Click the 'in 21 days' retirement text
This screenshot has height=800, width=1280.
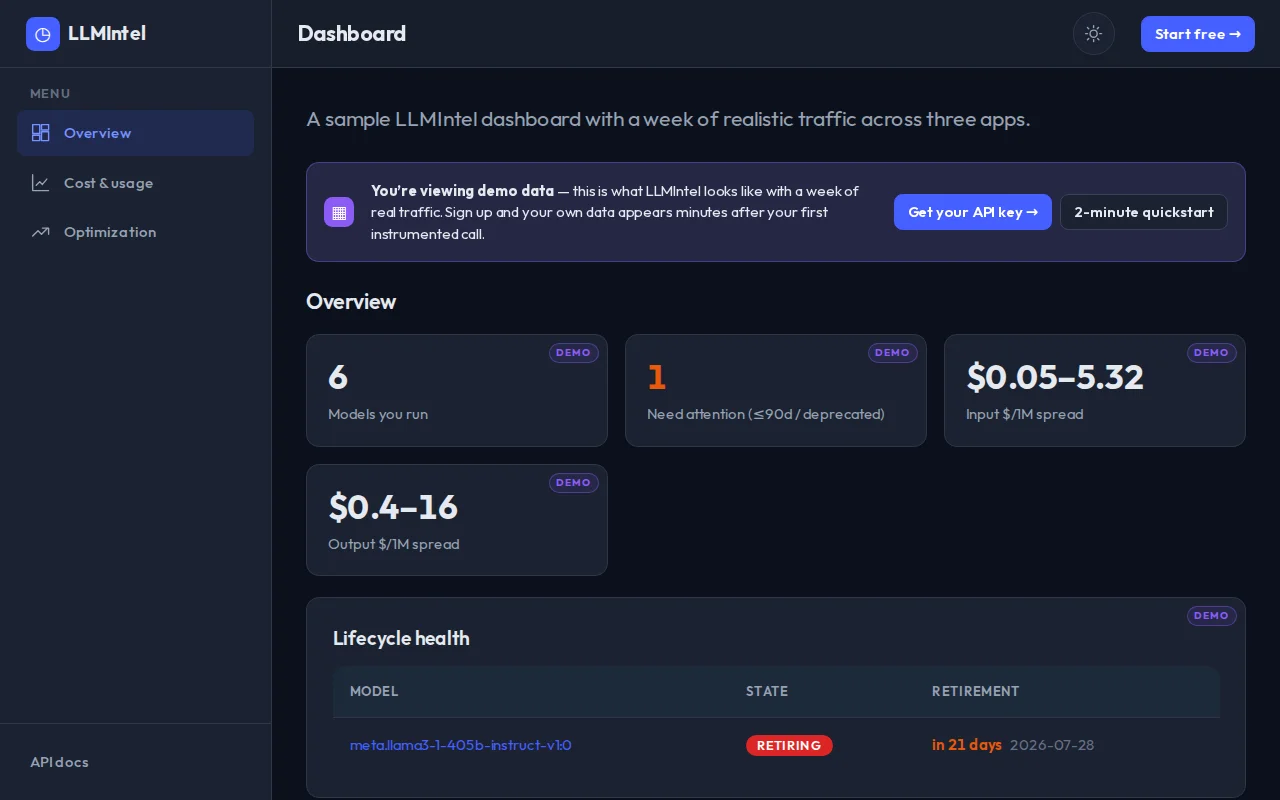point(967,745)
